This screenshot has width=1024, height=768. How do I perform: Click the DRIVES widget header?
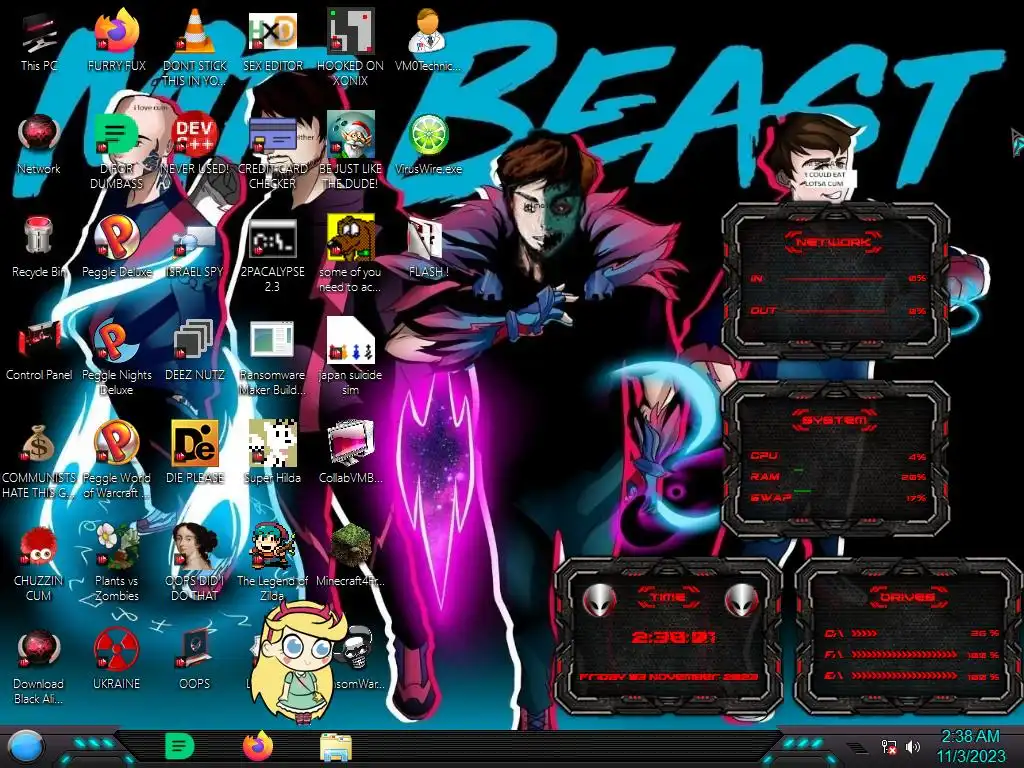(906, 597)
